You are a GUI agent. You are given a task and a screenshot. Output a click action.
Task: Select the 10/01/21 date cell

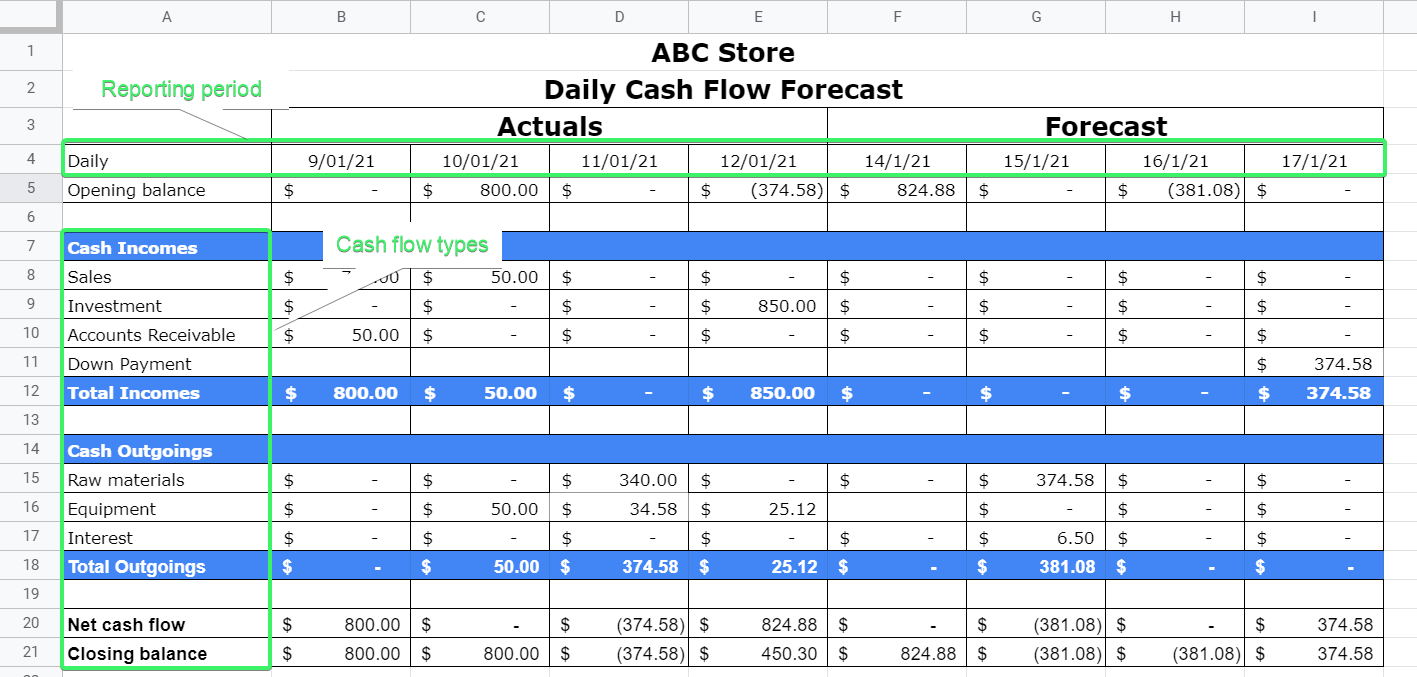480,161
